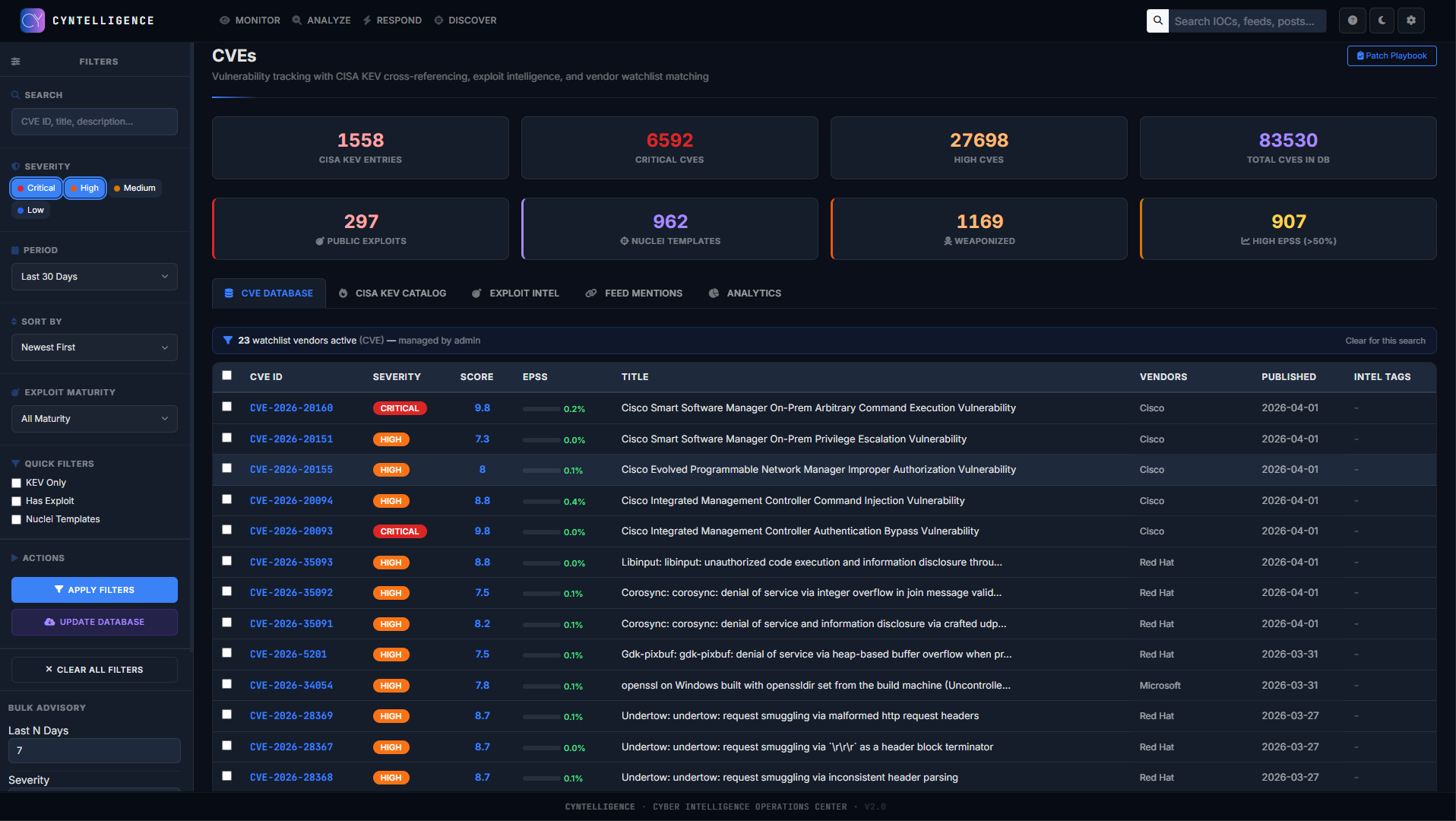Switch to the Analytics tab
Screen dimensions: 1456x821
point(745,293)
